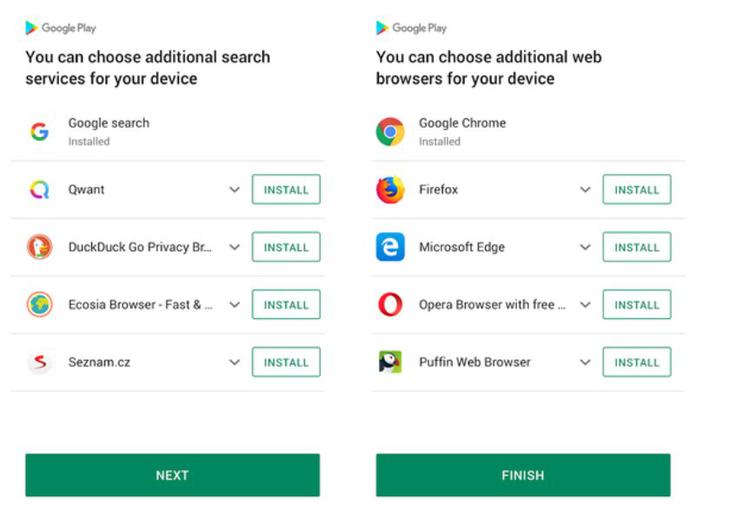
Task: Expand the Qwant details chevron
Action: [235, 190]
